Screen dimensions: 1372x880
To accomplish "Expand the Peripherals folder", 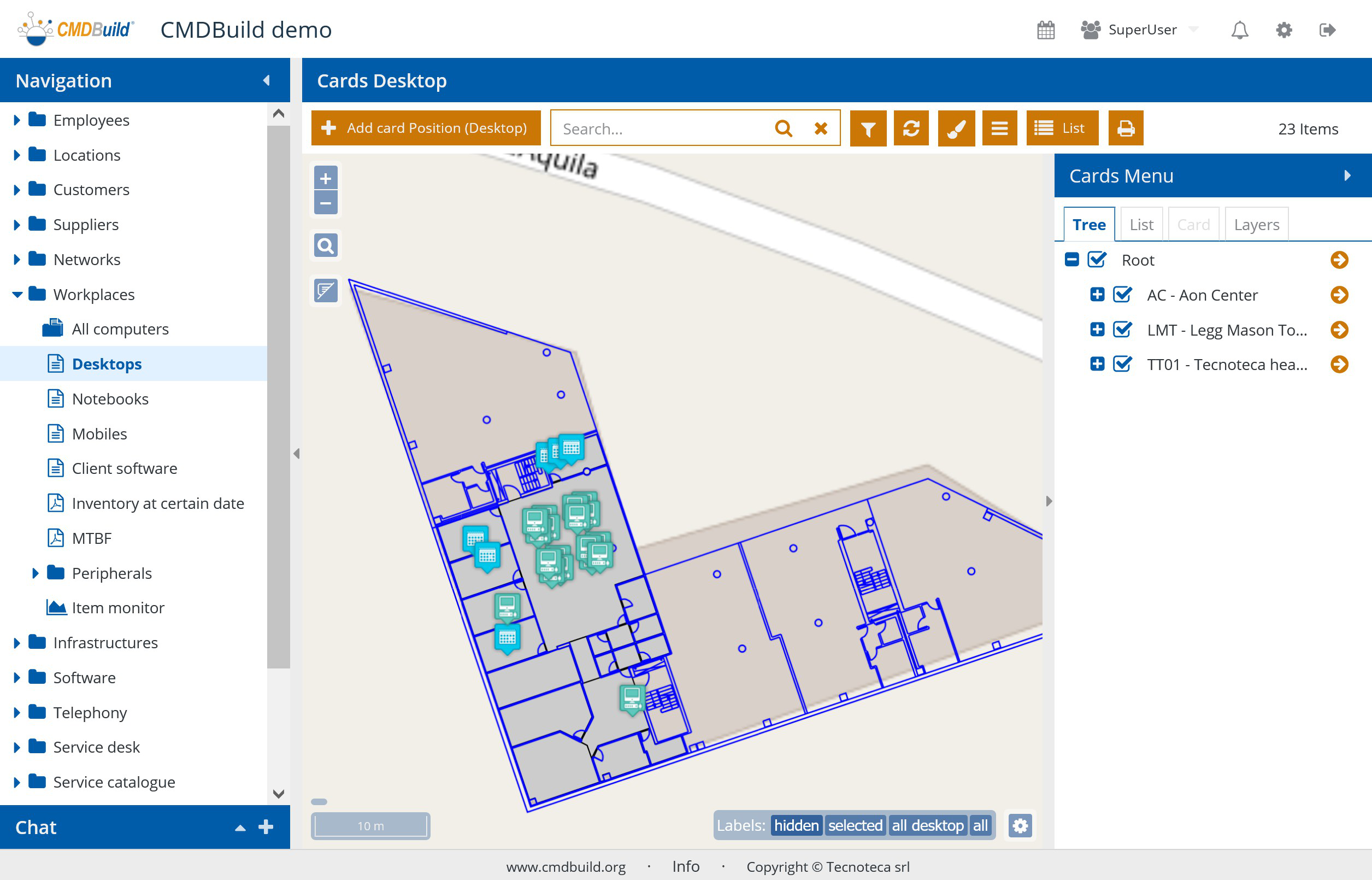I will (35, 573).
